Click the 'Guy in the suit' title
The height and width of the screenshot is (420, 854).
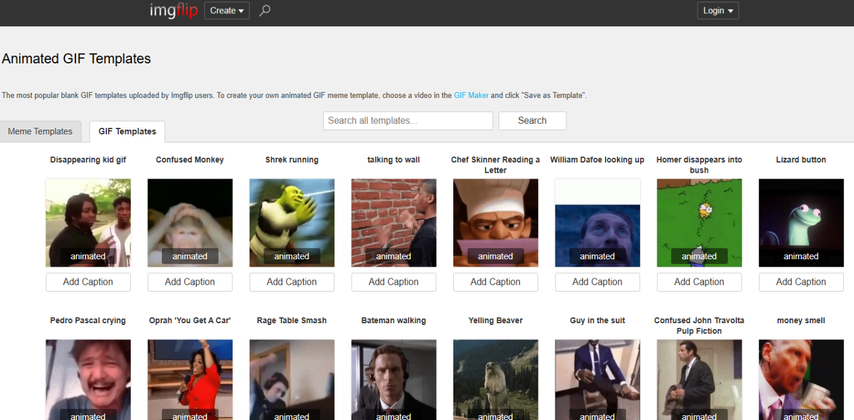tap(597, 320)
